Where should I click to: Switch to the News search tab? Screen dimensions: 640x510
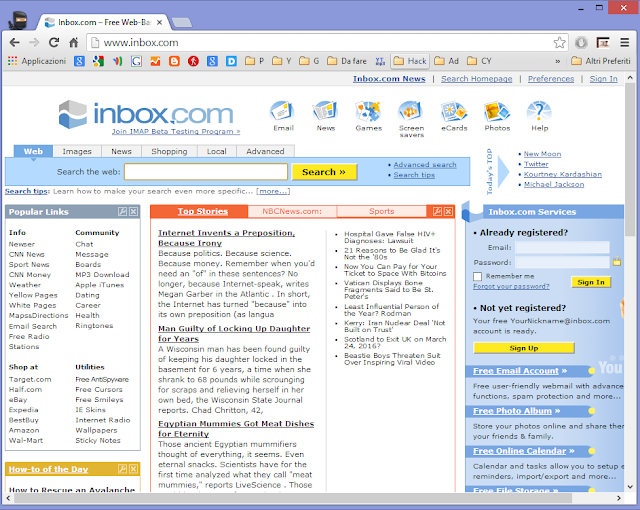click(x=121, y=151)
